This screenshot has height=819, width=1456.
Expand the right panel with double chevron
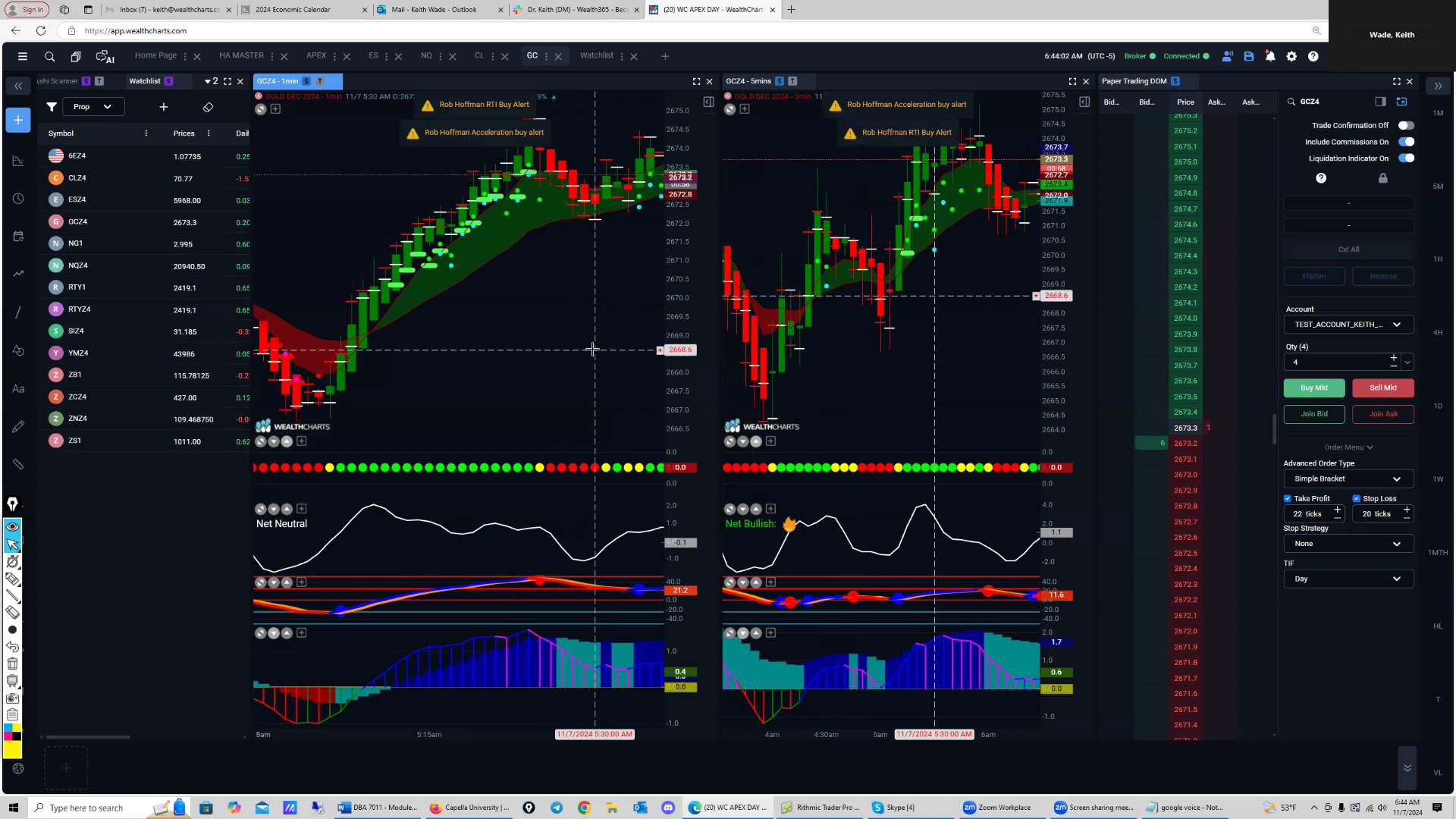[x=1438, y=86]
